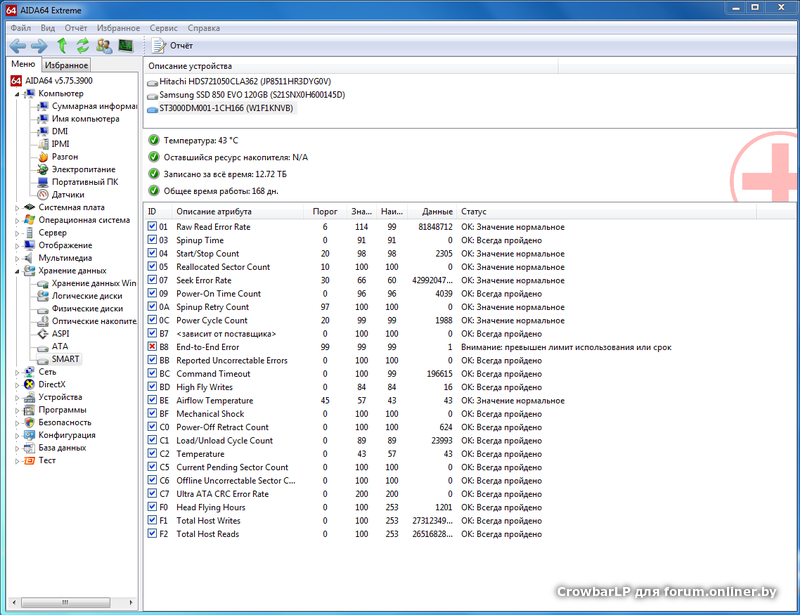Open the Сервис menu
Viewport: 800px width, 615px height.
164,28
